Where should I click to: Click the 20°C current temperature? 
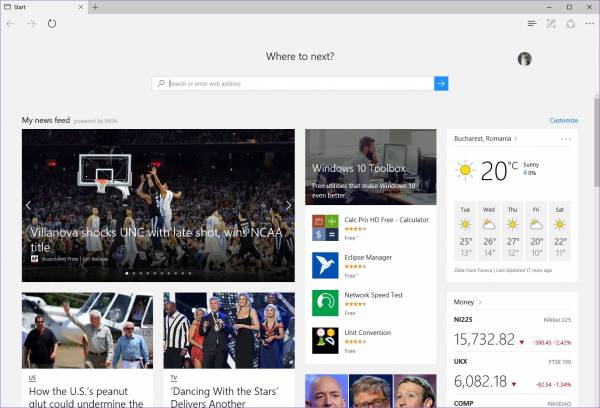click(x=499, y=171)
